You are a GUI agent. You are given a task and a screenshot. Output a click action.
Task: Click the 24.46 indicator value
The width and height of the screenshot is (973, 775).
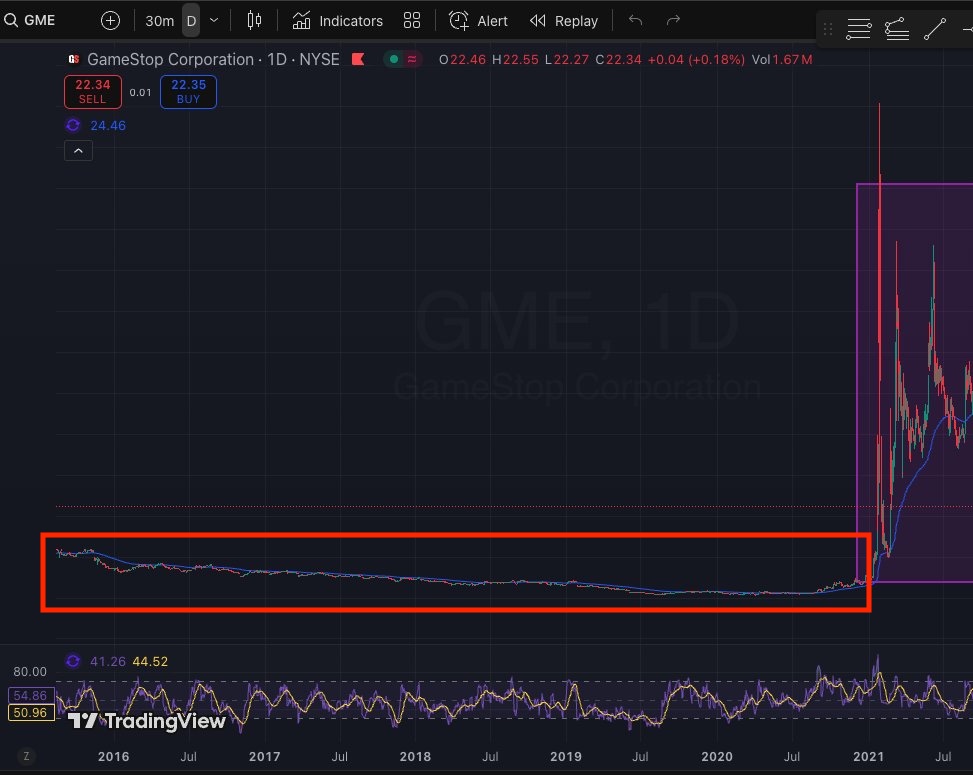point(108,126)
